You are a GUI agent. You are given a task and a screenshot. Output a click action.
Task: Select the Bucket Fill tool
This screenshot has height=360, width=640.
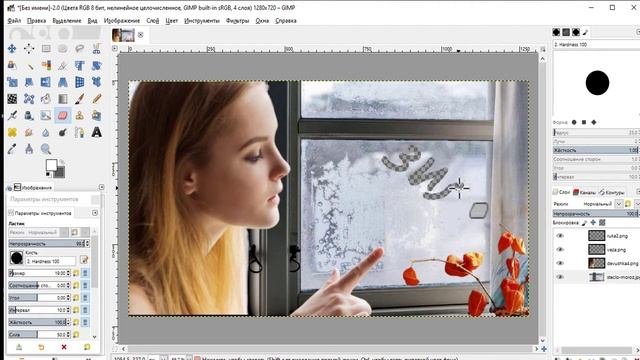tap(46, 99)
